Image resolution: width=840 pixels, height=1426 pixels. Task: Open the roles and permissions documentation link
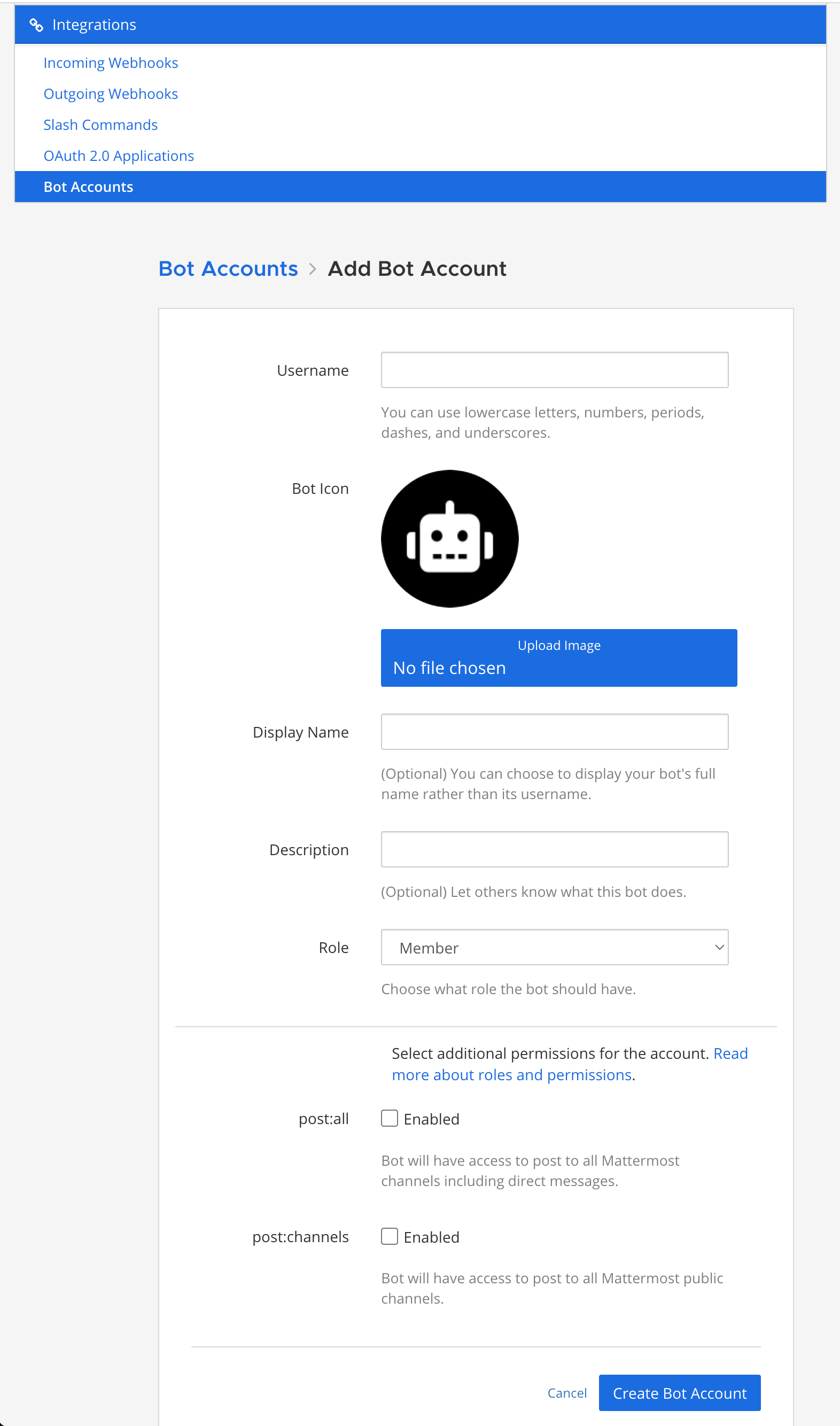click(570, 1064)
